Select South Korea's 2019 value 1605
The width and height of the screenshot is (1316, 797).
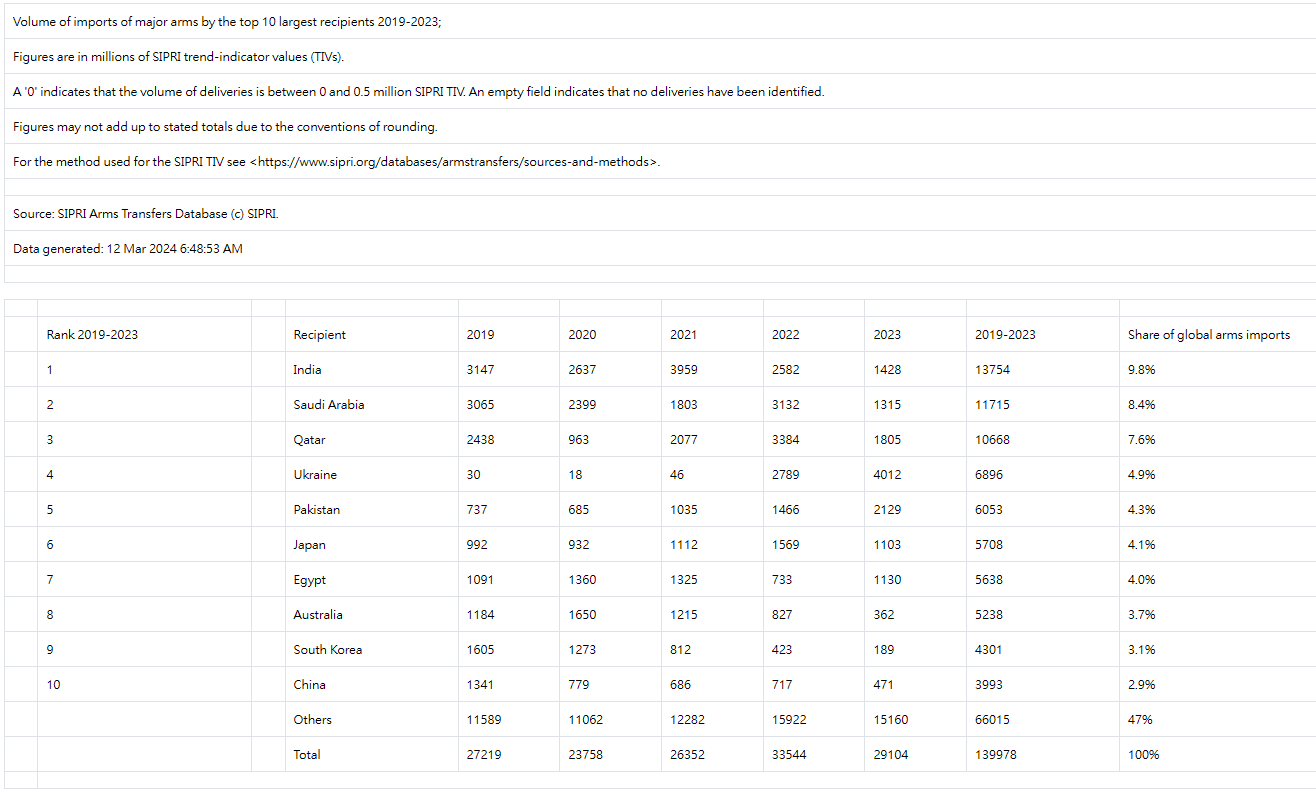pyautogui.click(x=480, y=650)
